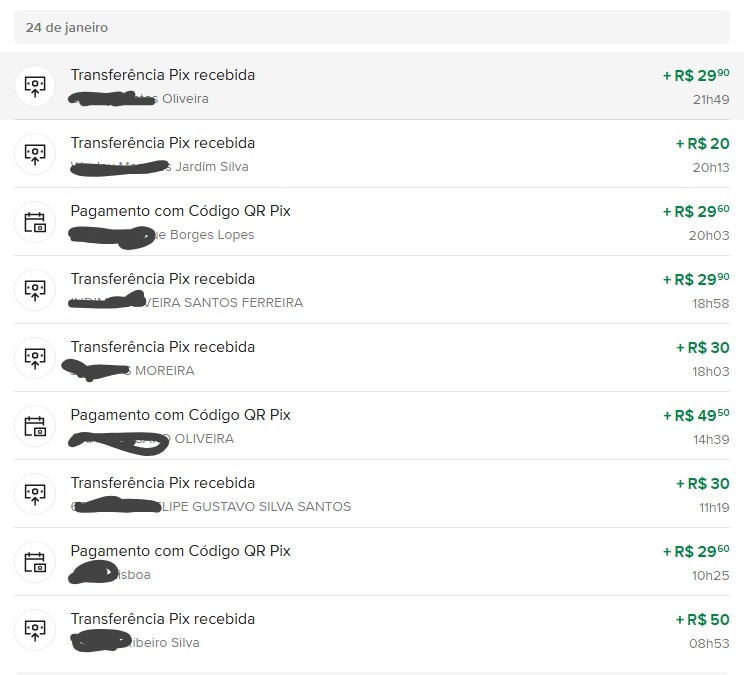The width and height of the screenshot is (744, 675).
Task: Click the Pix transfer icon at 21h49
Action: coord(35,85)
